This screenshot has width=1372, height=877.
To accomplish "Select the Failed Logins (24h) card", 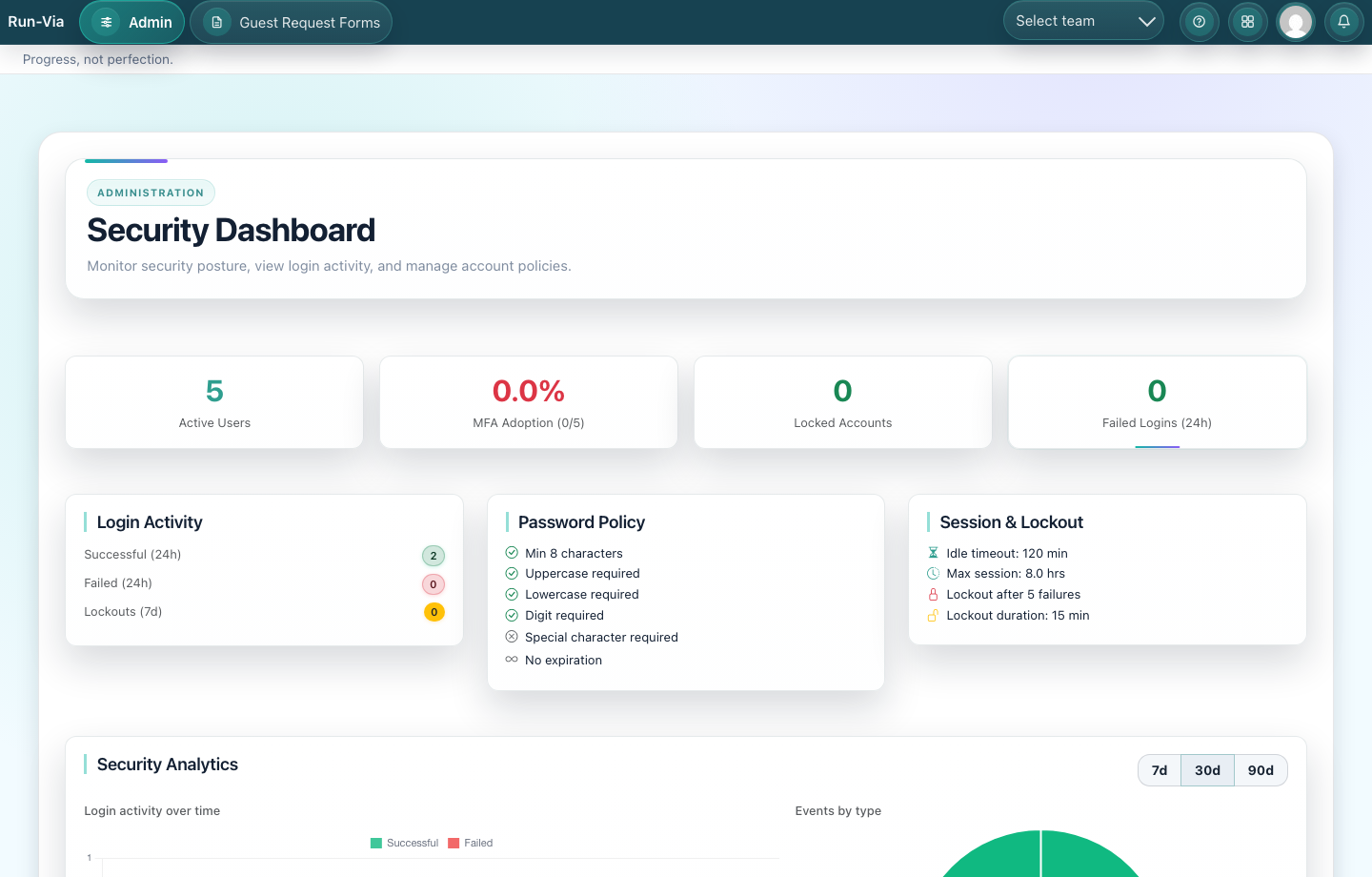I will 1158,402.
